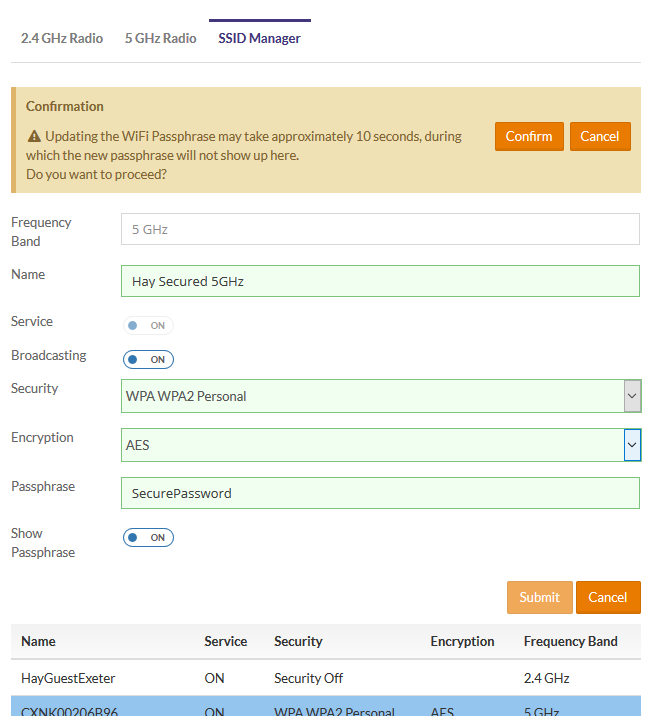Select the SSID Manager tab
The height and width of the screenshot is (716, 656).
click(259, 39)
